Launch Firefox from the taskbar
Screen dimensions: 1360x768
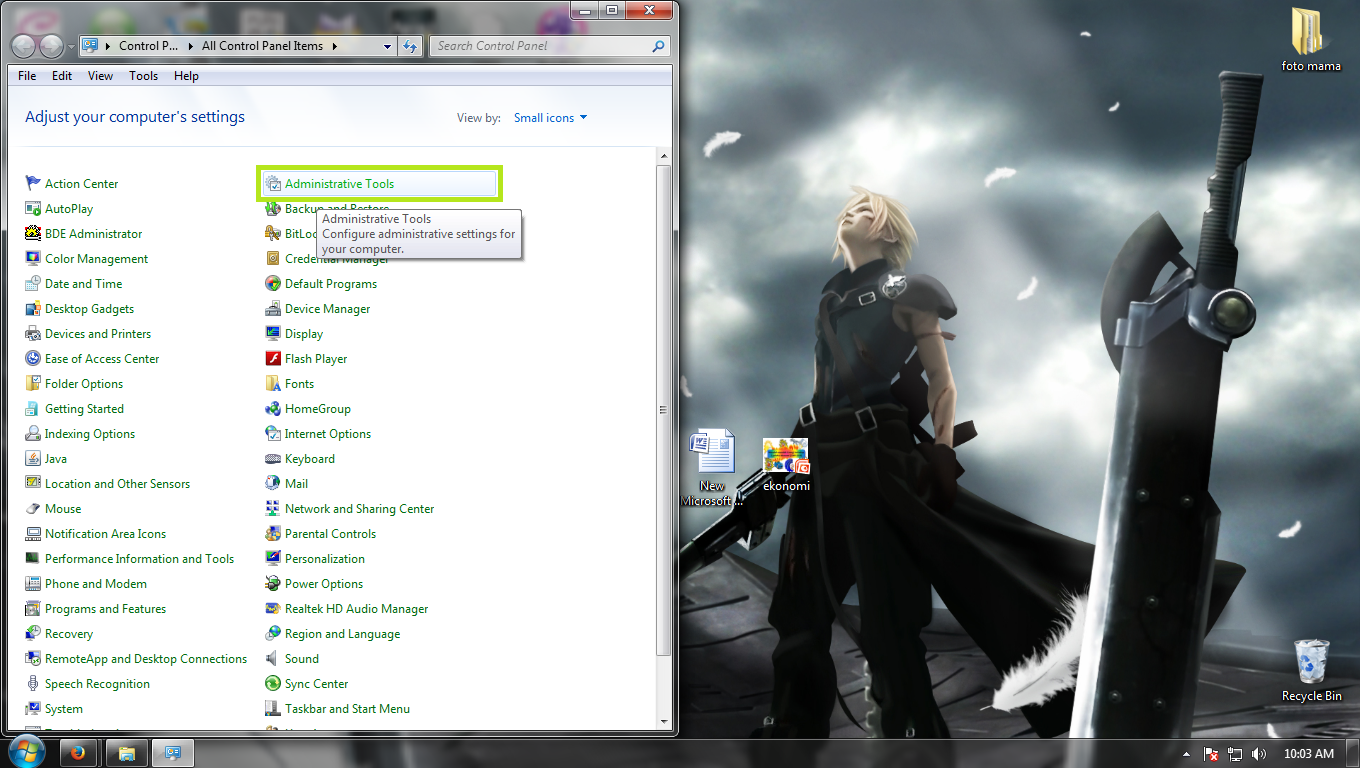coord(79,752)
